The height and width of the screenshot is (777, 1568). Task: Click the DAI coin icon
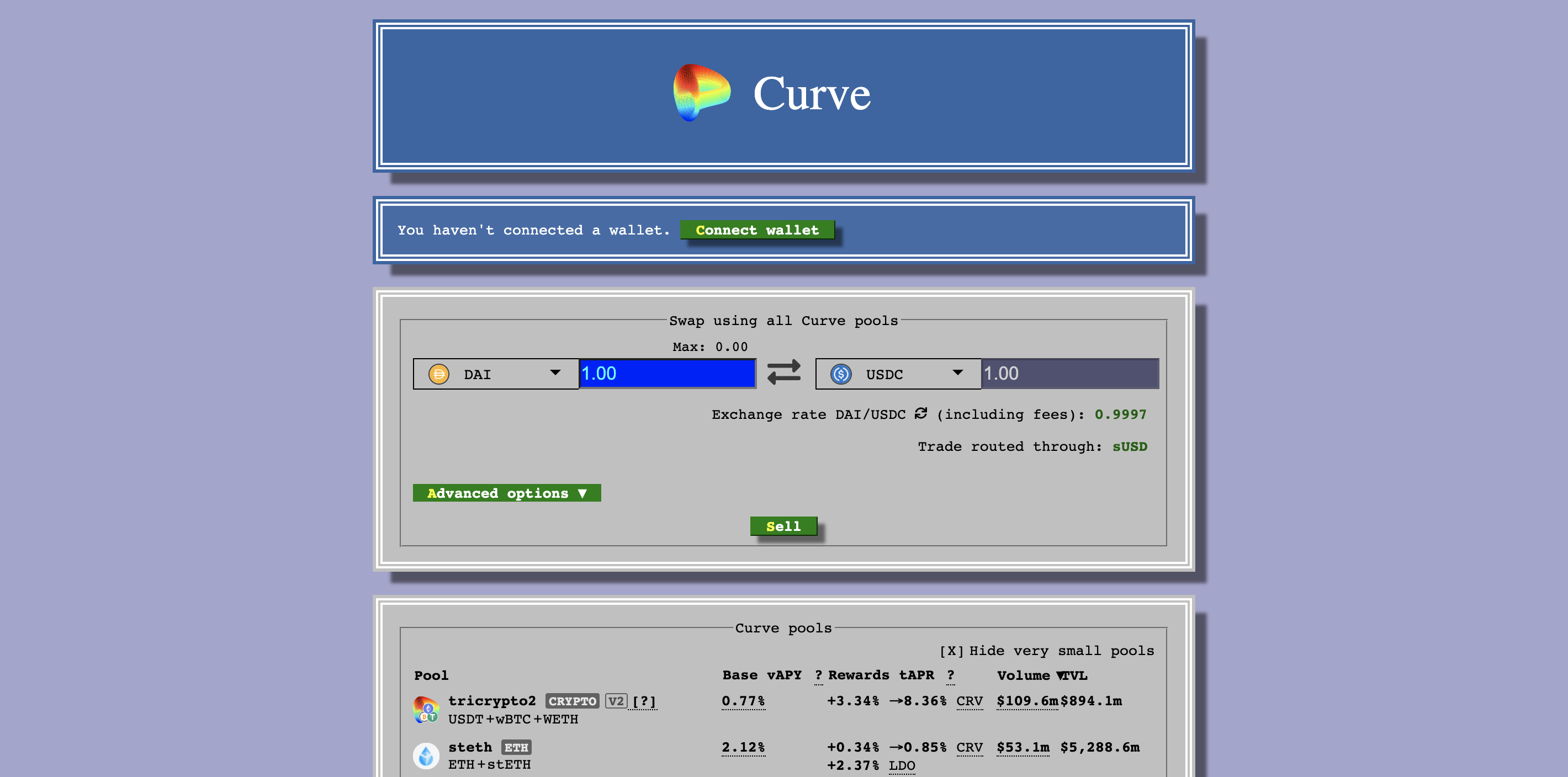coord(438,374)
